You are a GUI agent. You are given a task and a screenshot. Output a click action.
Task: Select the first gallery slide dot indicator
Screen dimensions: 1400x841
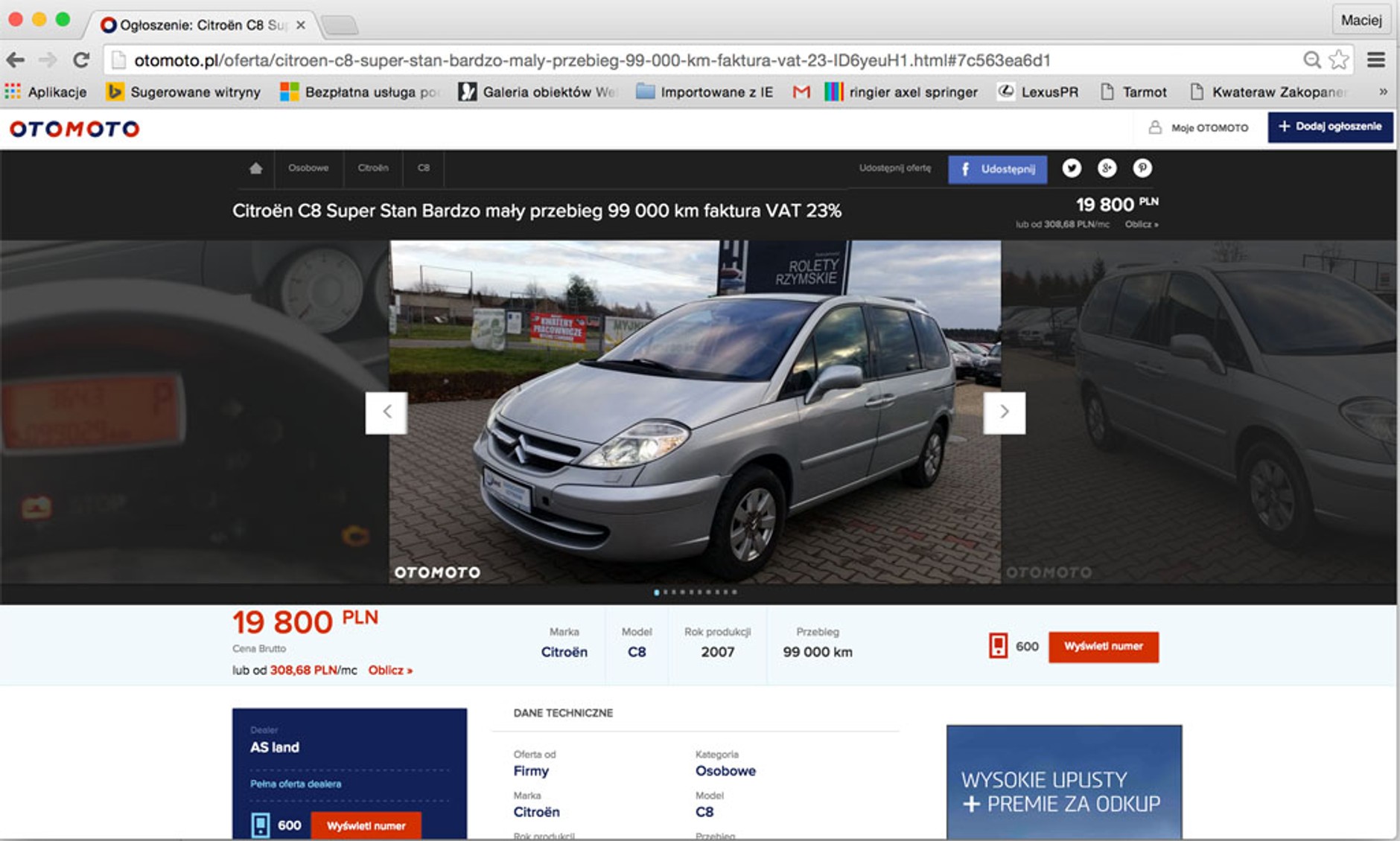(656, 592)
